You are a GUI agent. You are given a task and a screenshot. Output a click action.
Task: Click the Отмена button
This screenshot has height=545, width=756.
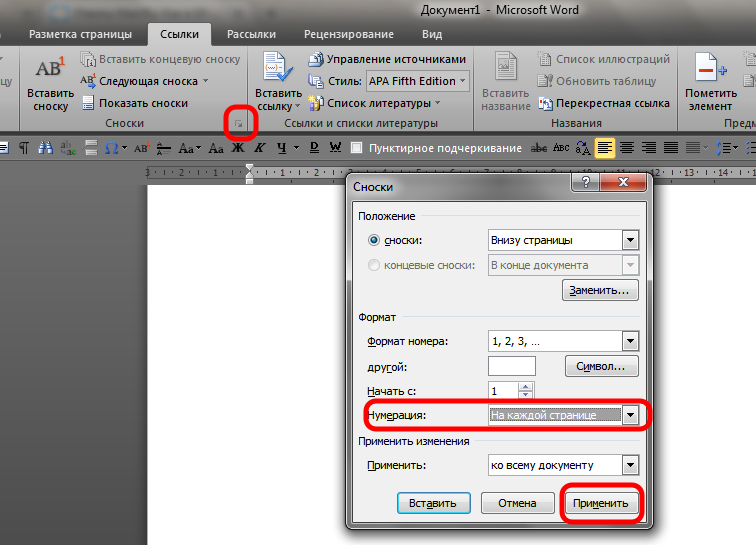(517, 503)
